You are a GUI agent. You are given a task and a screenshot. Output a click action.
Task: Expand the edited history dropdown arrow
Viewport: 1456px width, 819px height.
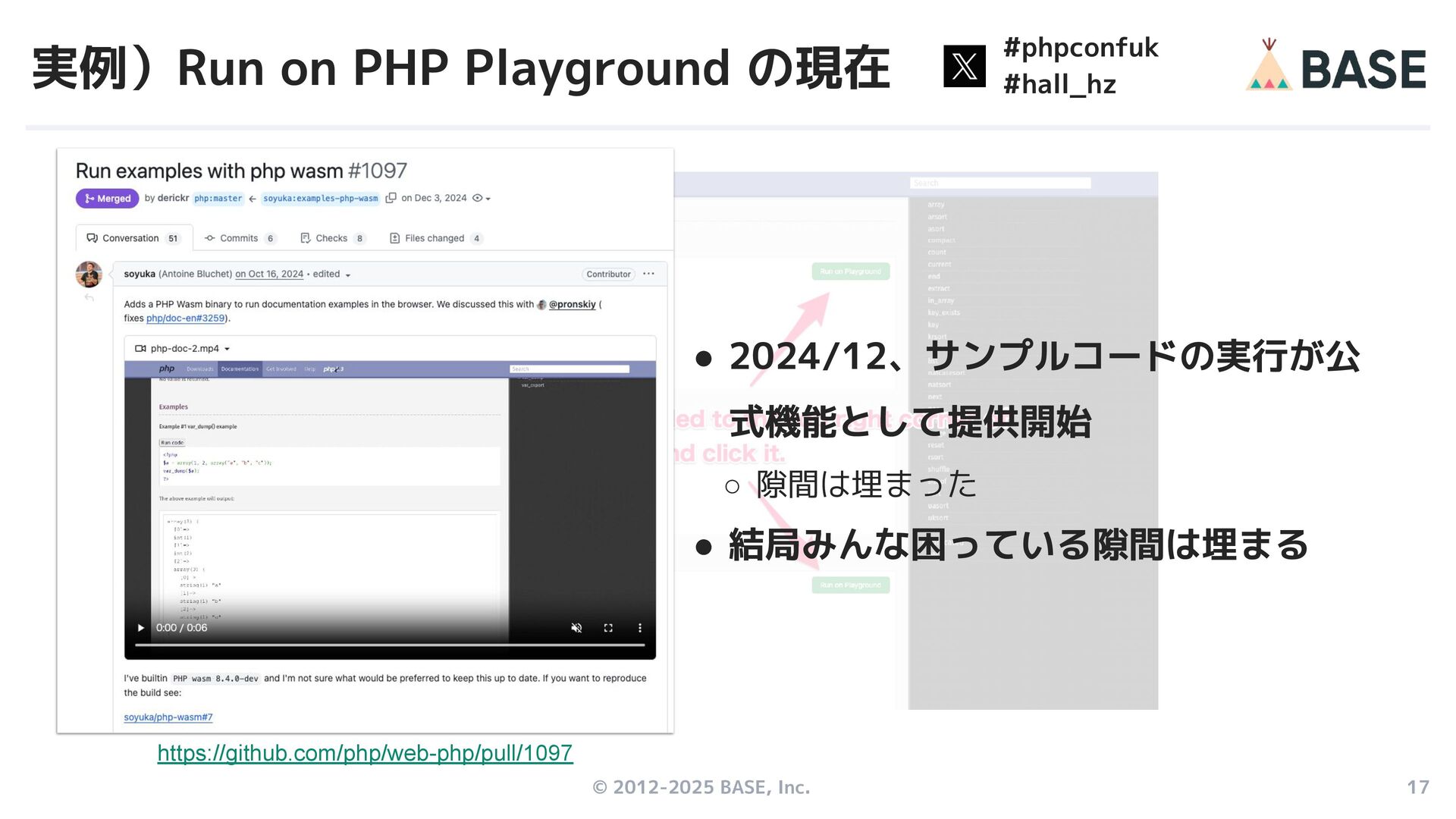pos(348,275)
